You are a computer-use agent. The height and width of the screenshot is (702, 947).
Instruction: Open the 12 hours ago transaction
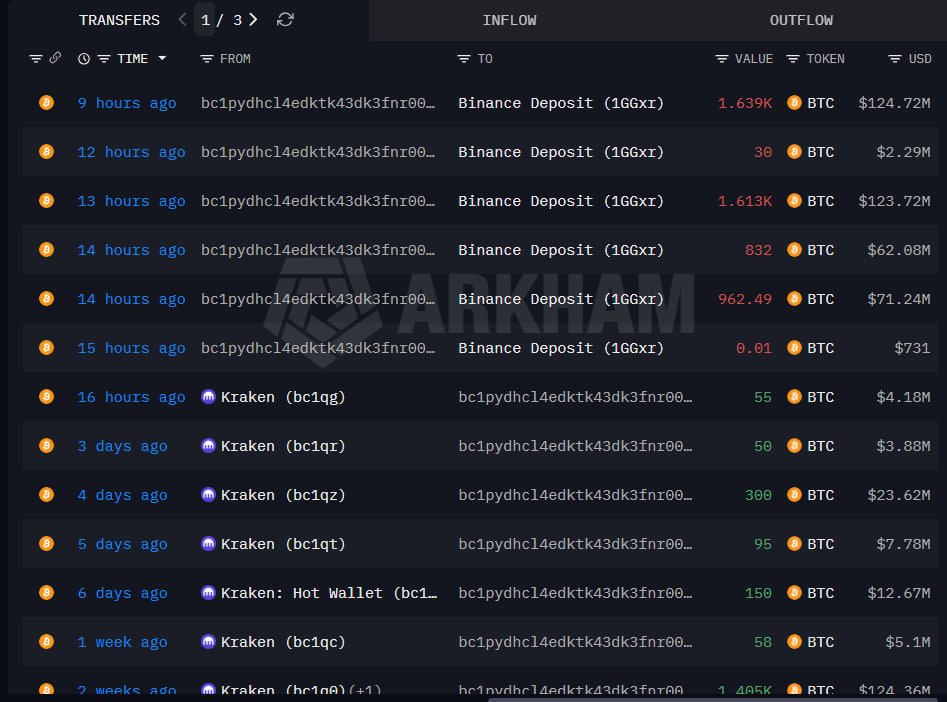pos(131,152)
